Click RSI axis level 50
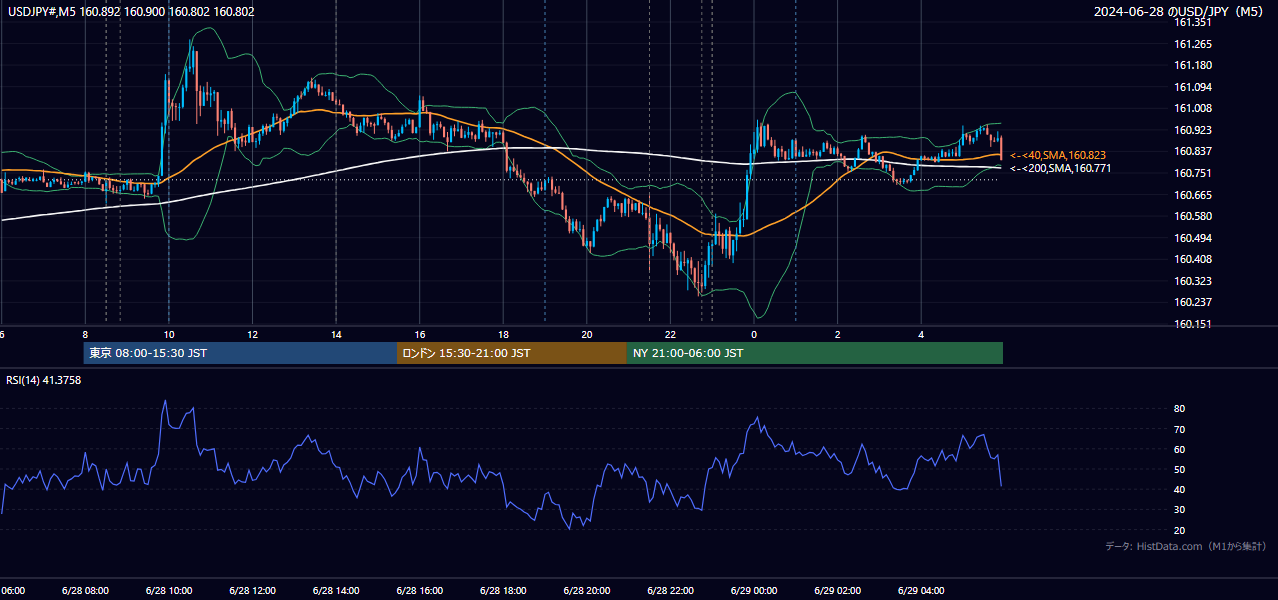The image size is (1278, 600). (1180, 469)
